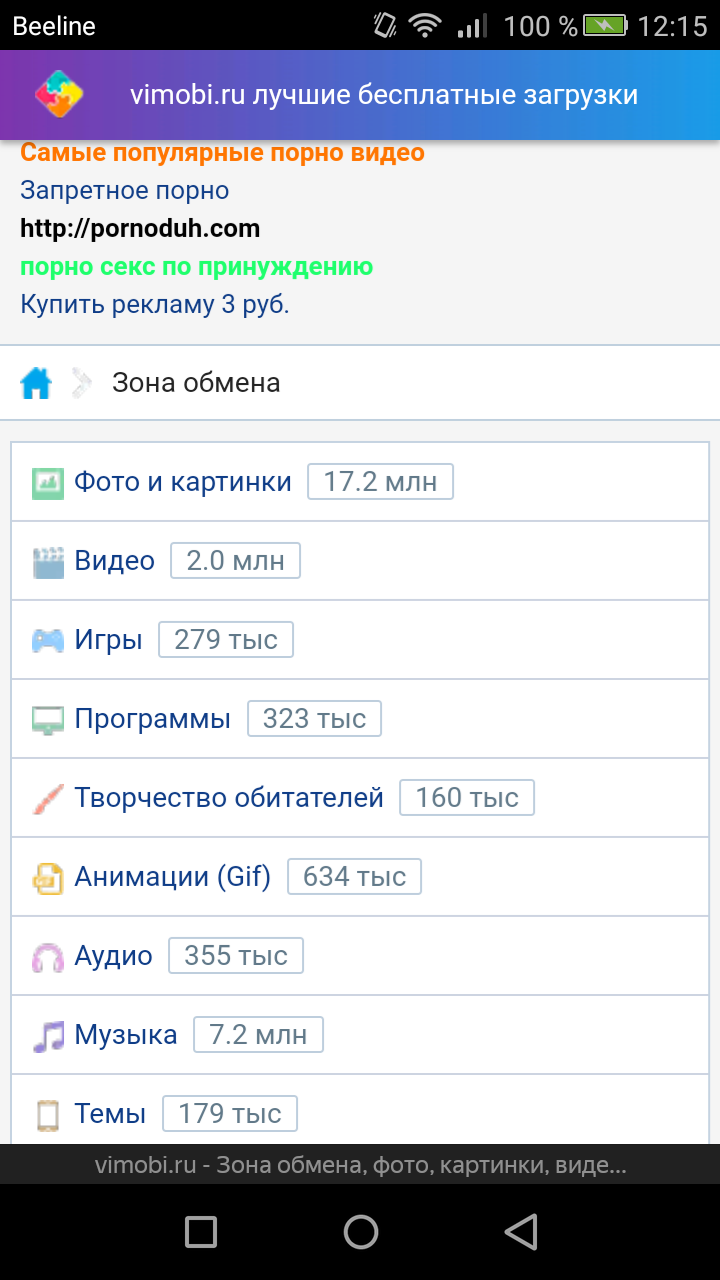The image size is (720, 1280).
Task: Click the monitor icon beside Программы
Action: coord(47,720)
